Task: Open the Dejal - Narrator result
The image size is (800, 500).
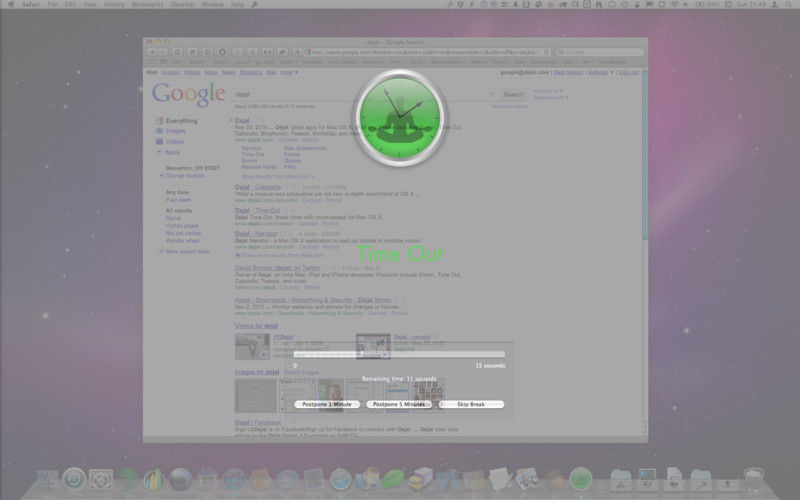Action: pos(256,234)
